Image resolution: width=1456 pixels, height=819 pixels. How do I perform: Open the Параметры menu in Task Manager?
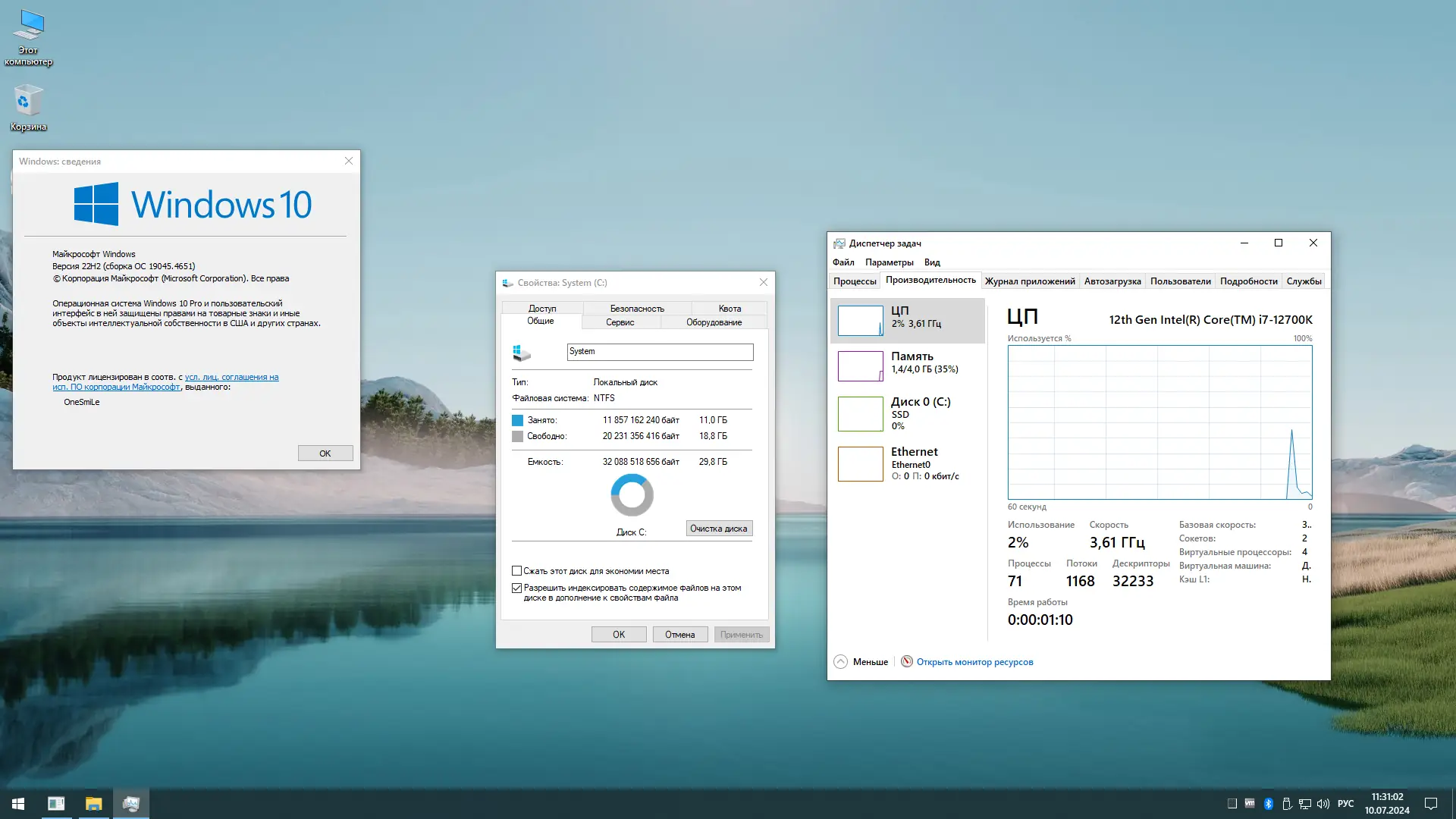(889, 262)
